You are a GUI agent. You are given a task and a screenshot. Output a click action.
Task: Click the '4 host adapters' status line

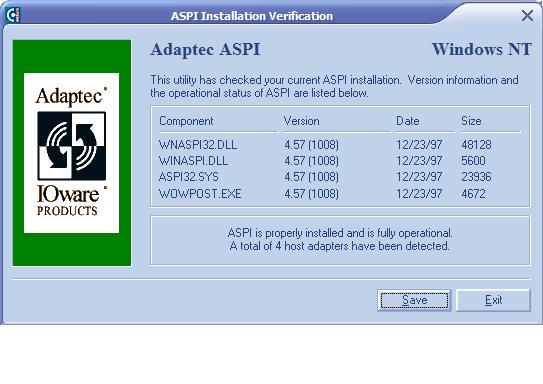click(x=339, y=246)
